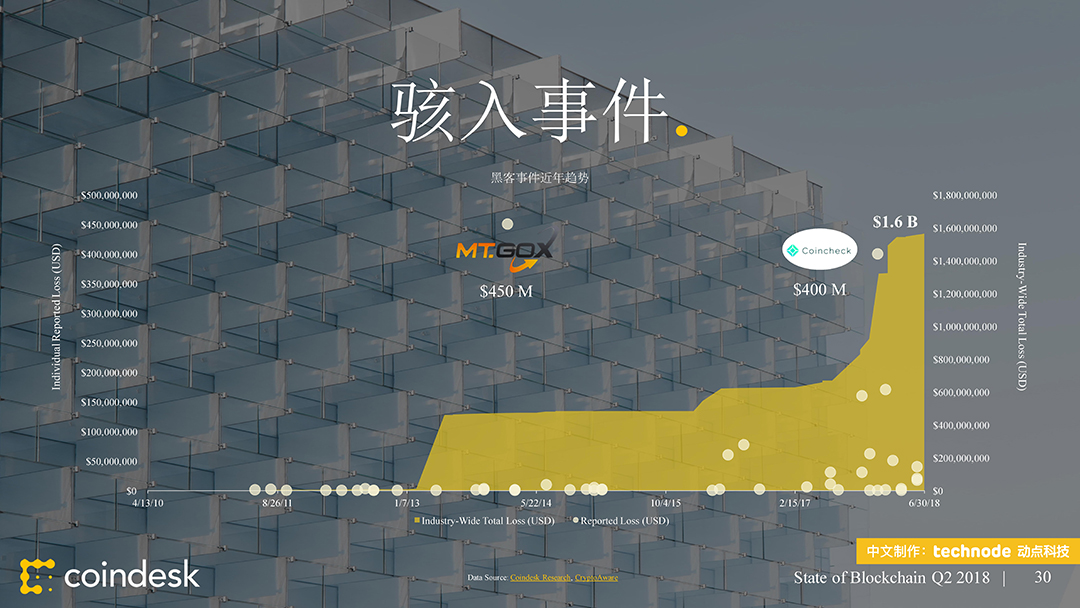
Task: Click the Coincheck logo badge
Action: [820, 251]
